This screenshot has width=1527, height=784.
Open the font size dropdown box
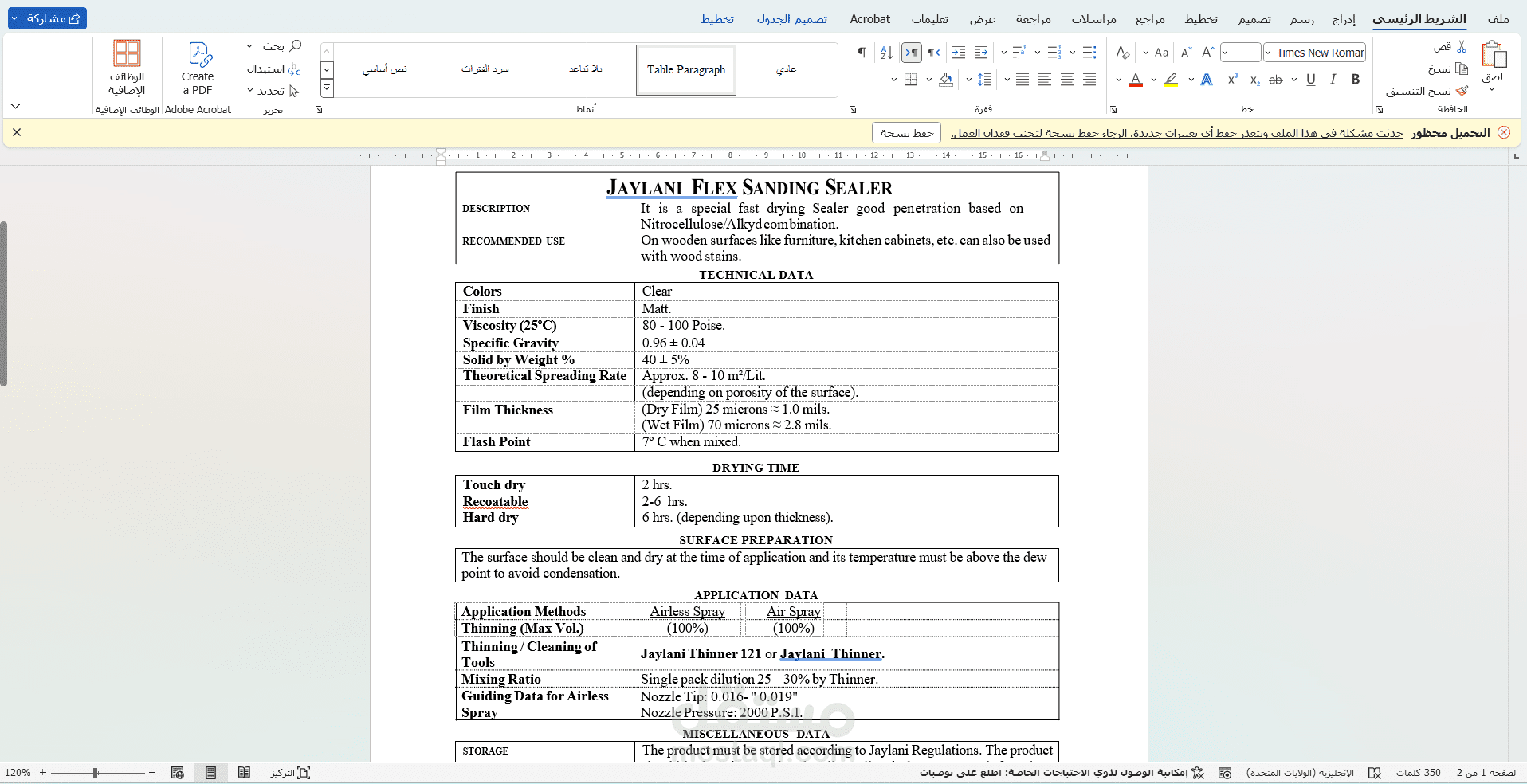click(x=1241, y=53)
